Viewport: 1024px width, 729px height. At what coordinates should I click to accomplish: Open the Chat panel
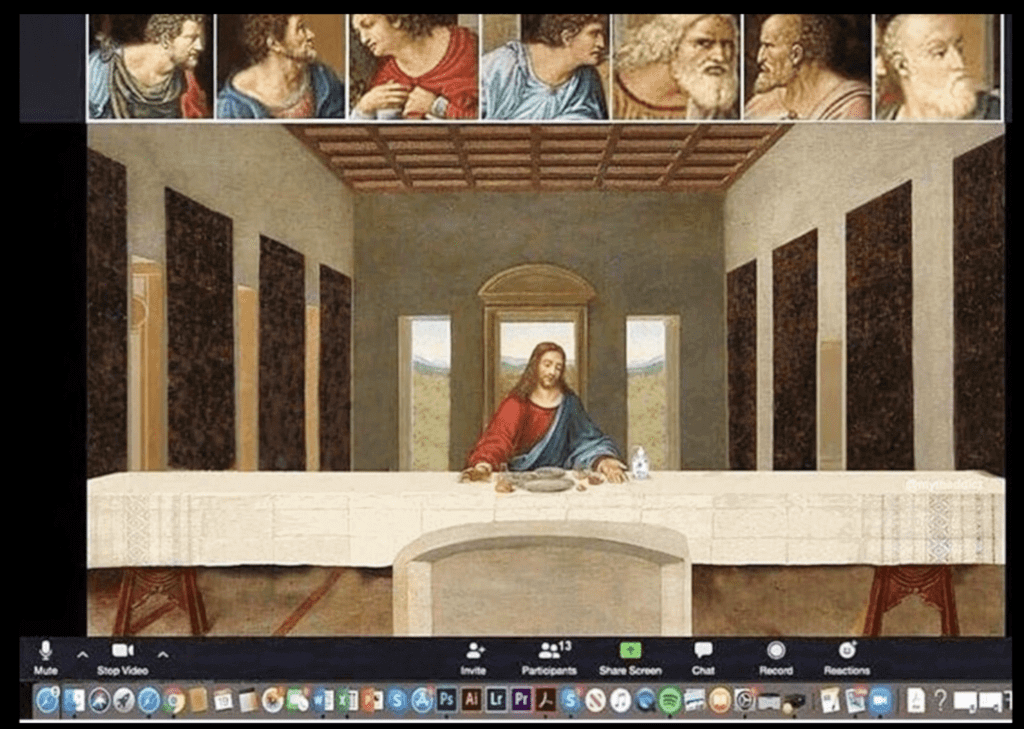pyautogui.click(x=703, y=658)
